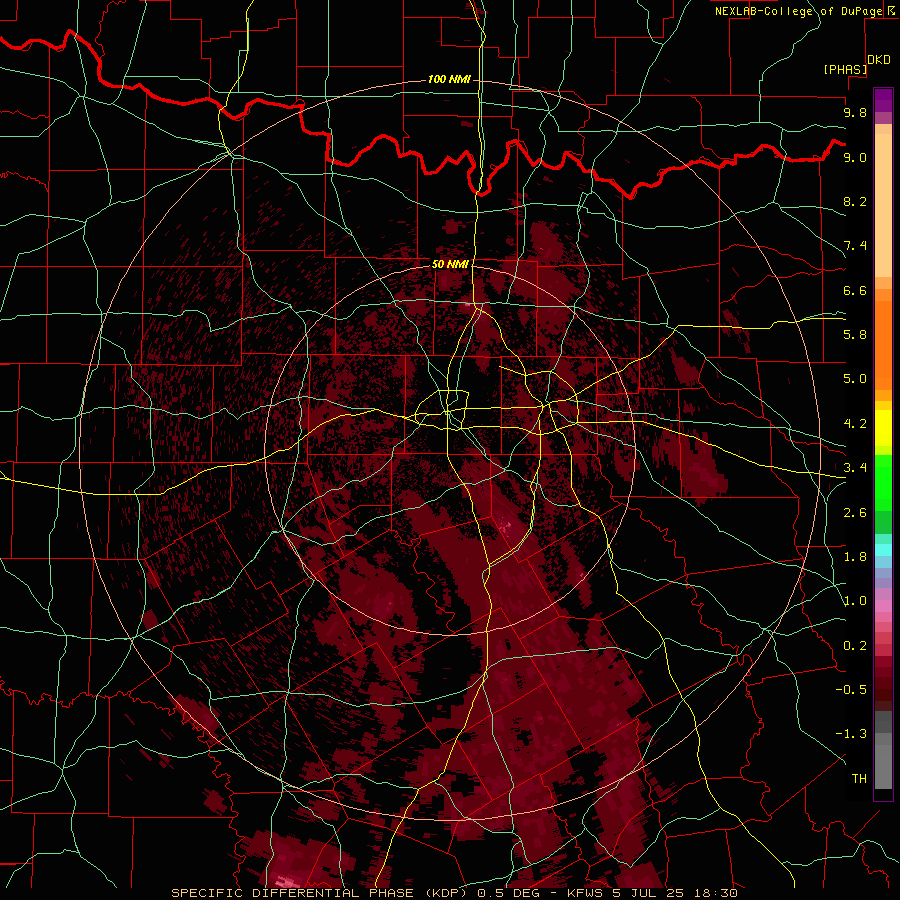
Task: Select the 0.2 value on color scale
Action: (x=855, y=646)
